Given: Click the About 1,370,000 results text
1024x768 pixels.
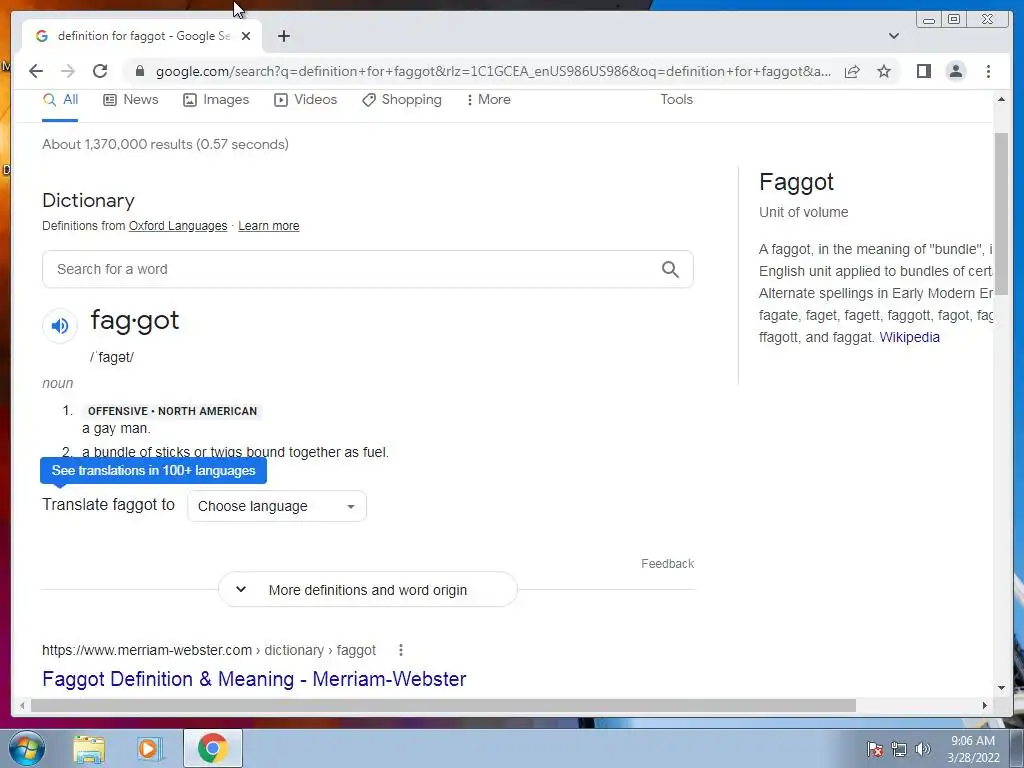Looking at the screenshot, I should (x=165, y=144).
